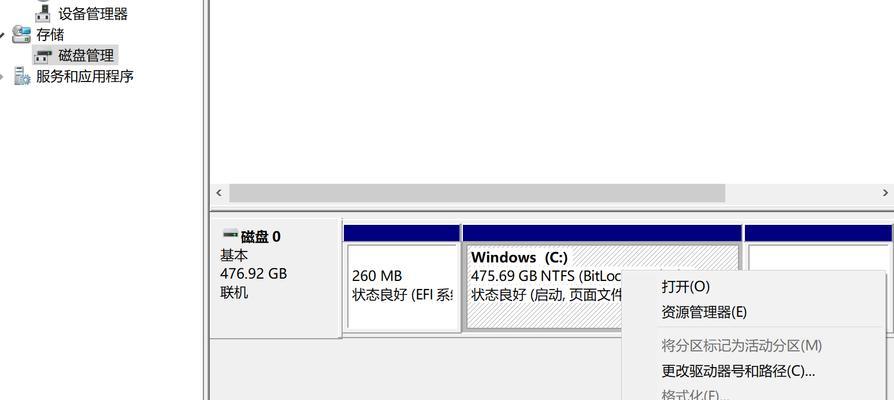This screenshot has height=400, width=894.
Task: Click the horizontal scrollbar thumb
Action: [x=476, y=193]
